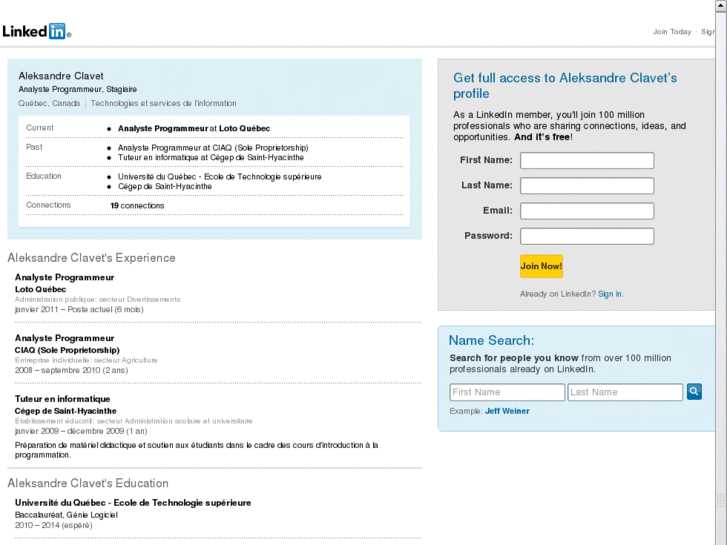Click 'Aleksandre Clavet's Experience' section heading
Viewport: 727px width, 545px height.
click(x=91, y=258)
